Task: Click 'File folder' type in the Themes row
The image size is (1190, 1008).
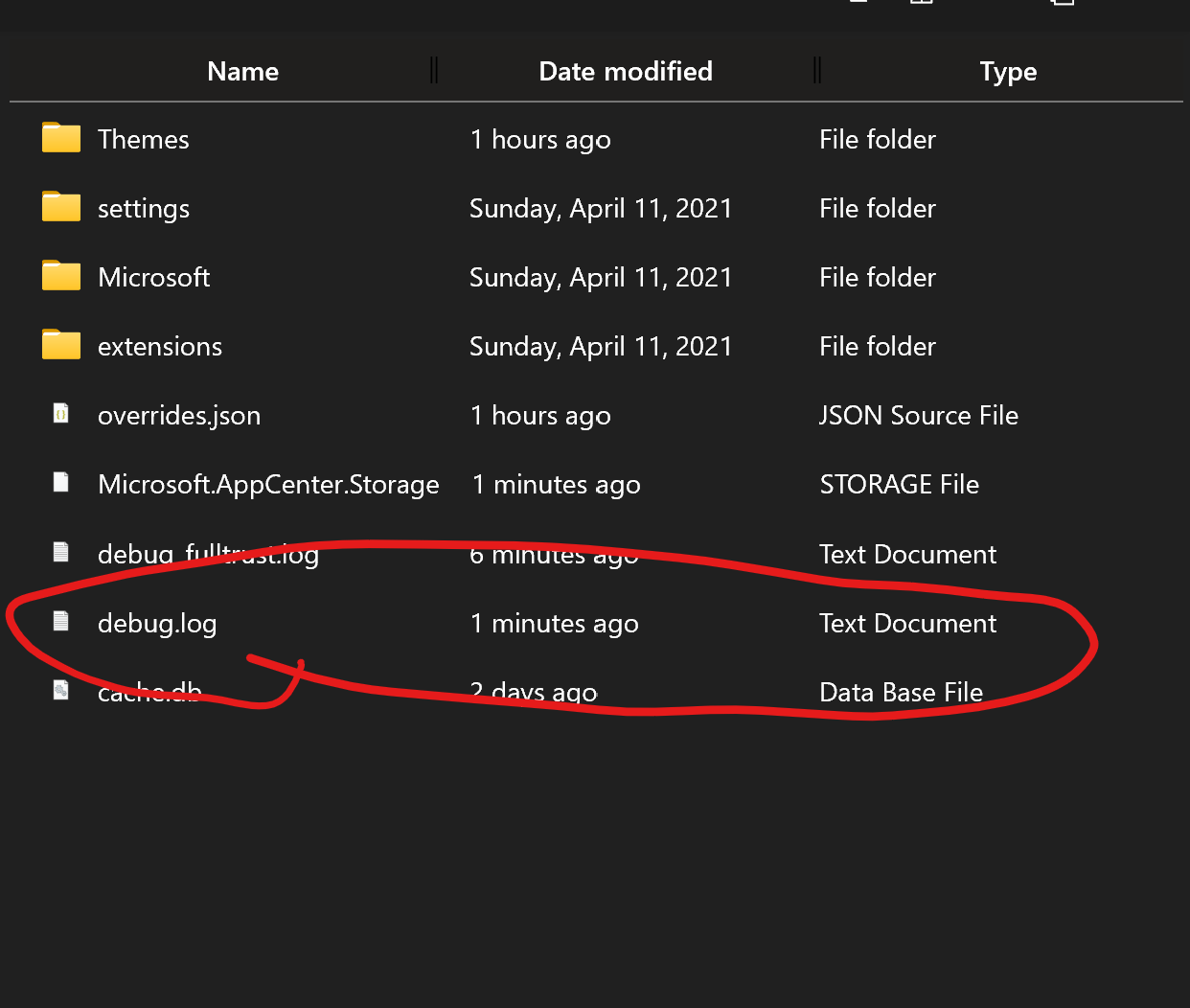Action: (x=878, y=139)
